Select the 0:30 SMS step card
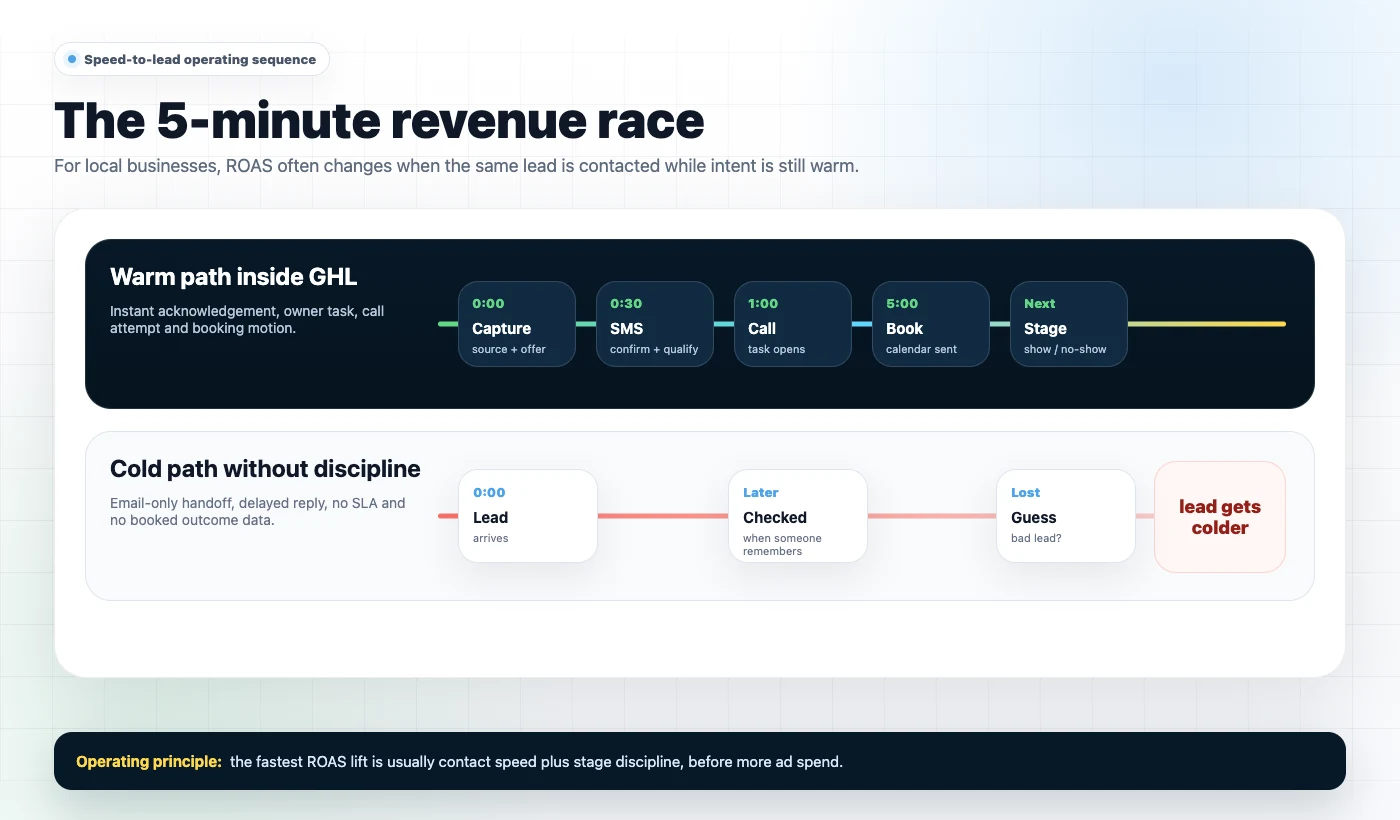This screenshot has width=1400, height=820. click(x=655, y=324)
